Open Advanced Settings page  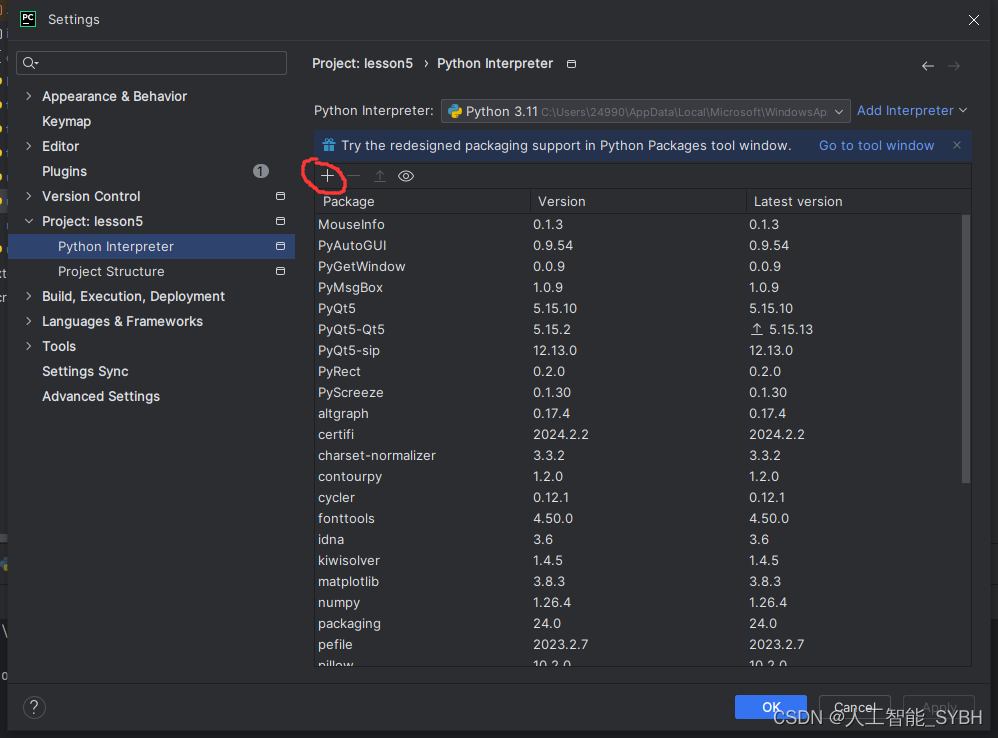tap(101, 396)
